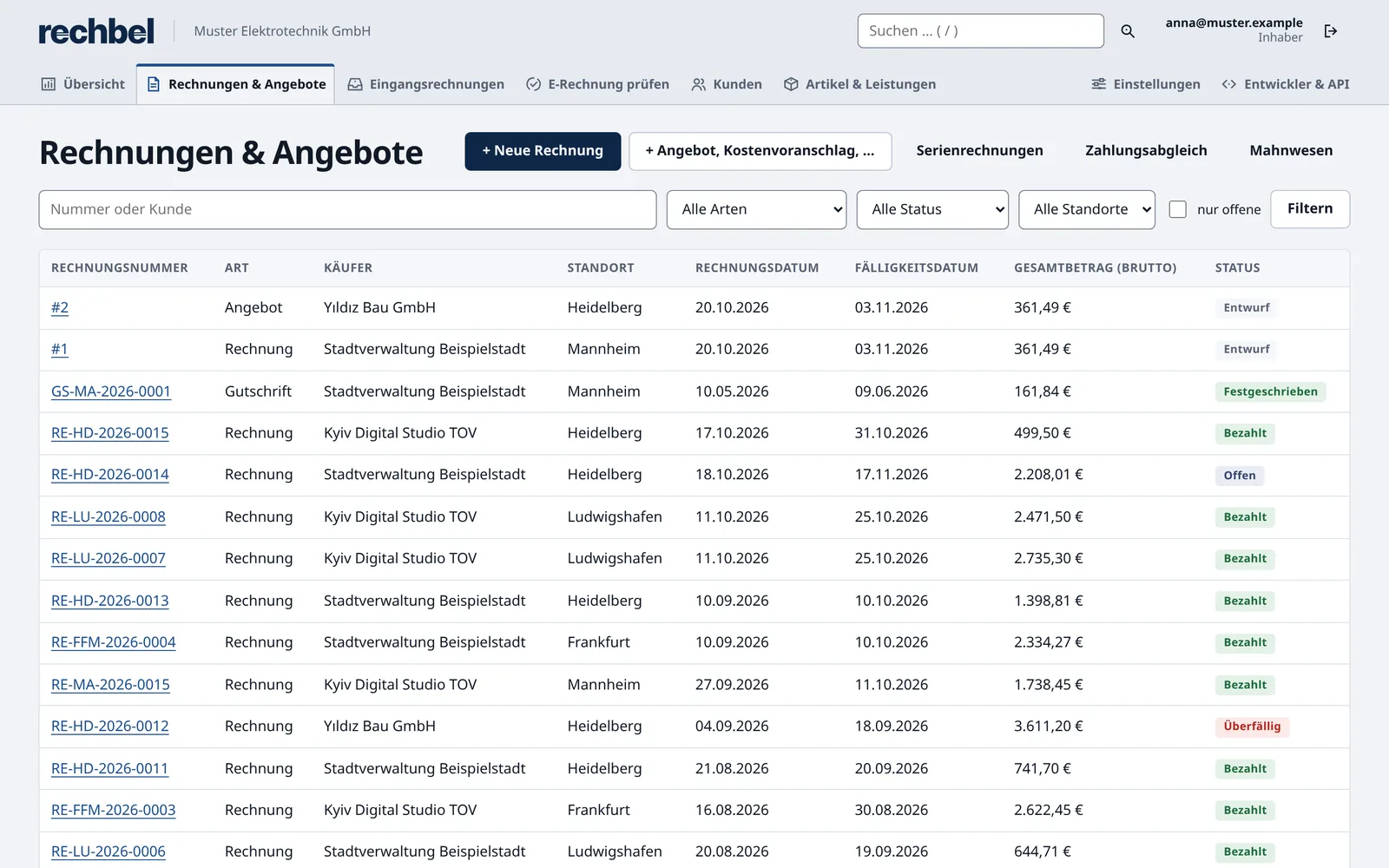Apply filters with Filtern button
Screen dimensions: 1389x868
click(x=1310, y=209)
